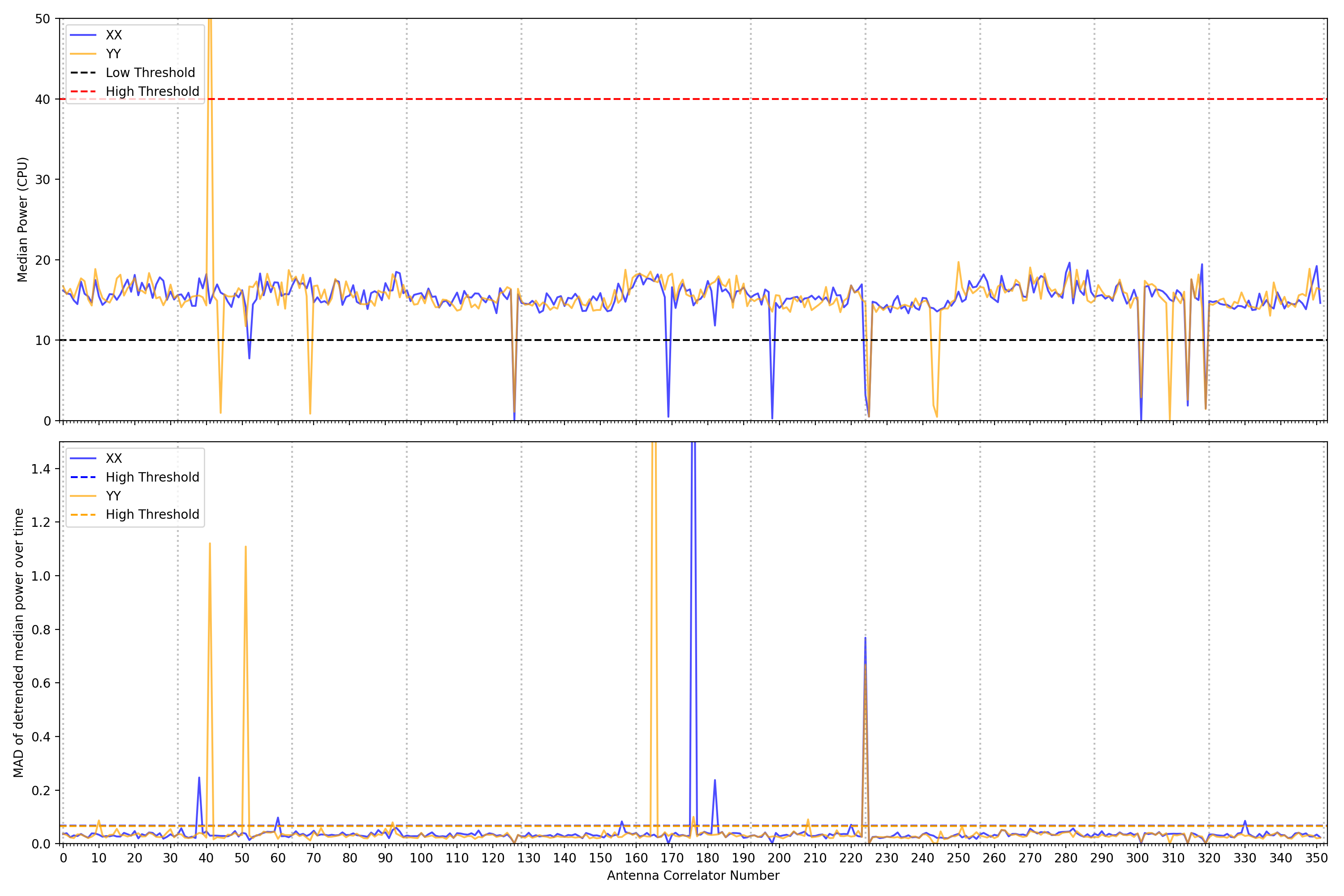Click the Antenna Correlator Number axis label
1344x896 pixels.
(693, 875)
